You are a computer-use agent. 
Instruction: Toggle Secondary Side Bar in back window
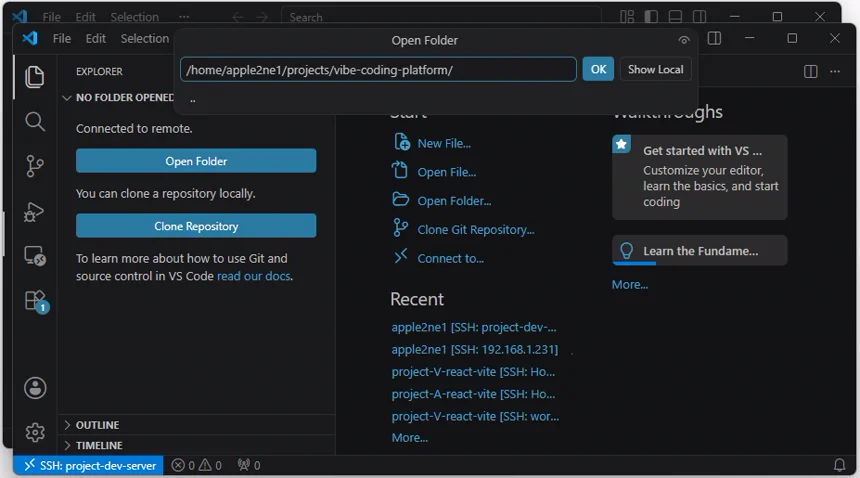tap(699, 16)
